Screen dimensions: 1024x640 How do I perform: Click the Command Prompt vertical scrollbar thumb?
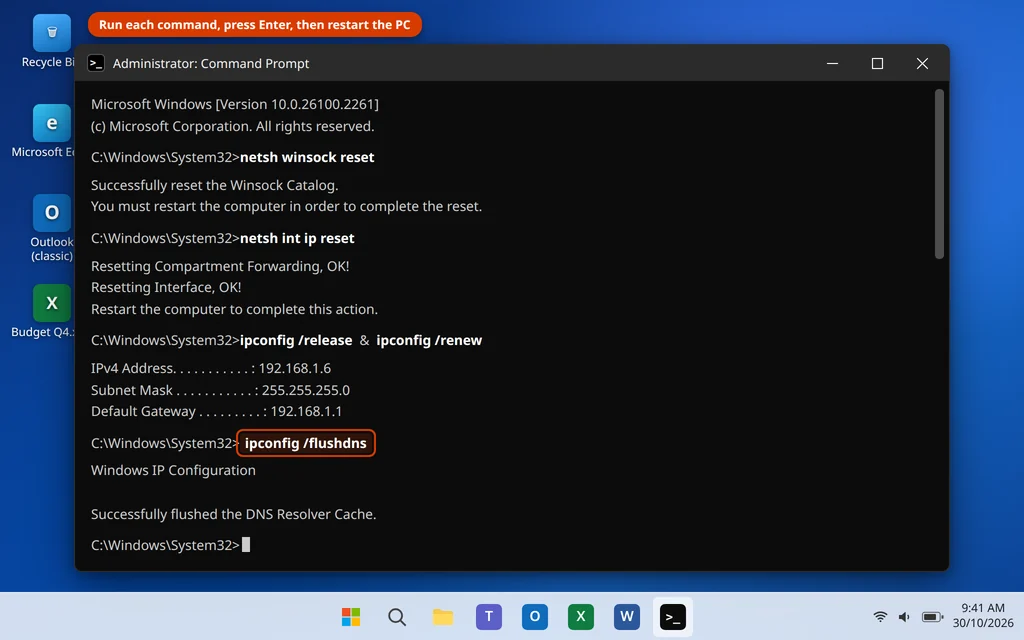click(939, 174)
